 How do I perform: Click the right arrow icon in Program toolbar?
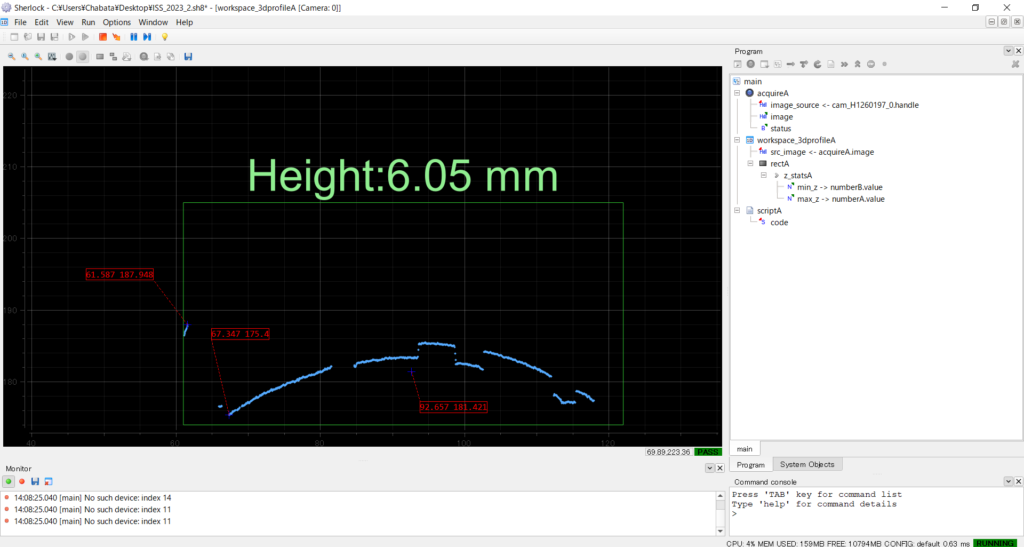coord(791,64)
